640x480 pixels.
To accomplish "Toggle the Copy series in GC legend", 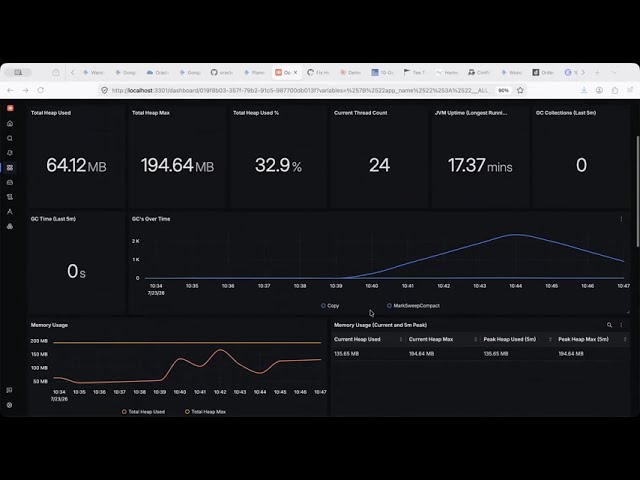I will pyautogui.click(x=330, y=306).
